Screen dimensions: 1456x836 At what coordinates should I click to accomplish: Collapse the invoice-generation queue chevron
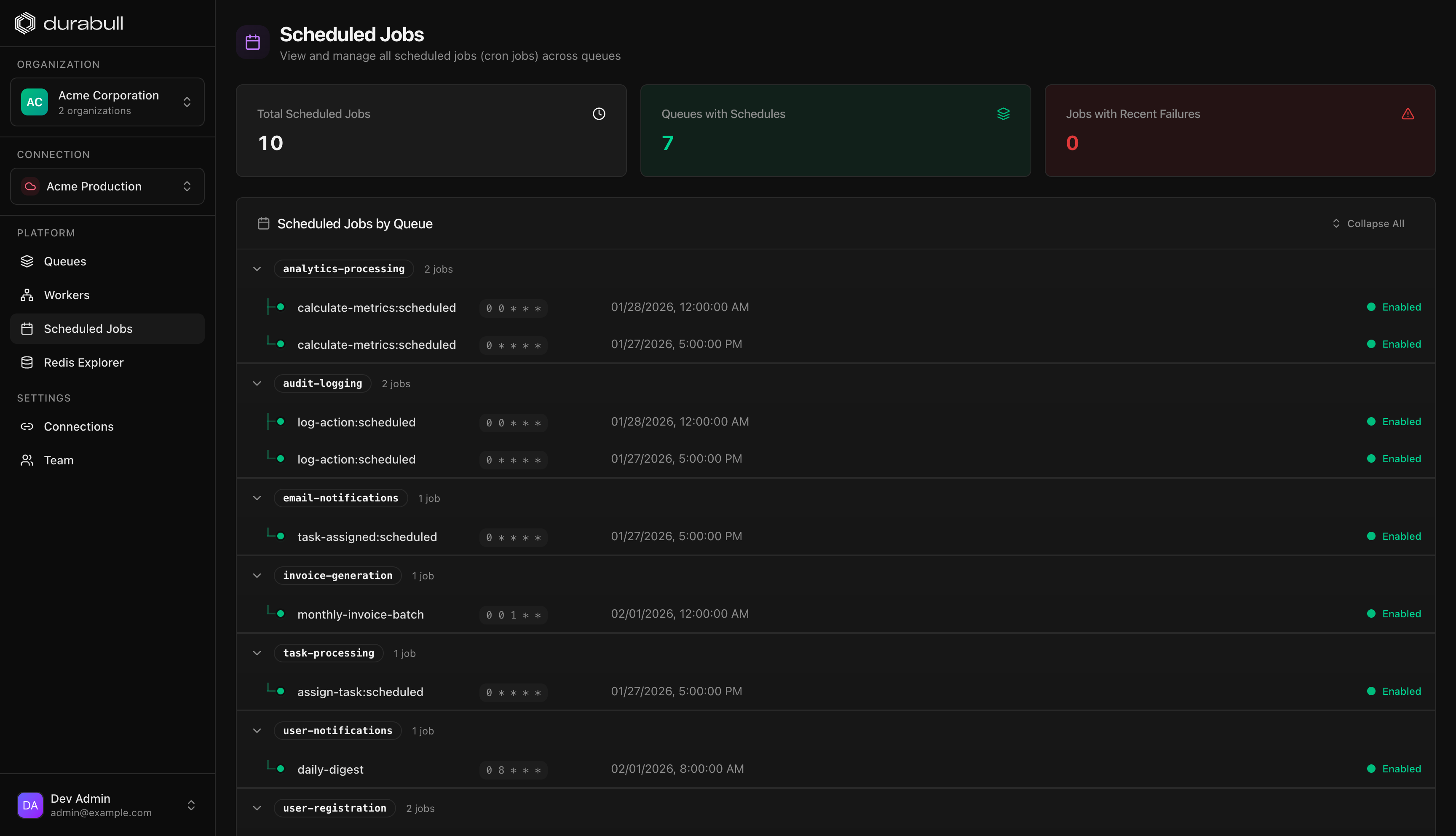[x=257, y=575]
